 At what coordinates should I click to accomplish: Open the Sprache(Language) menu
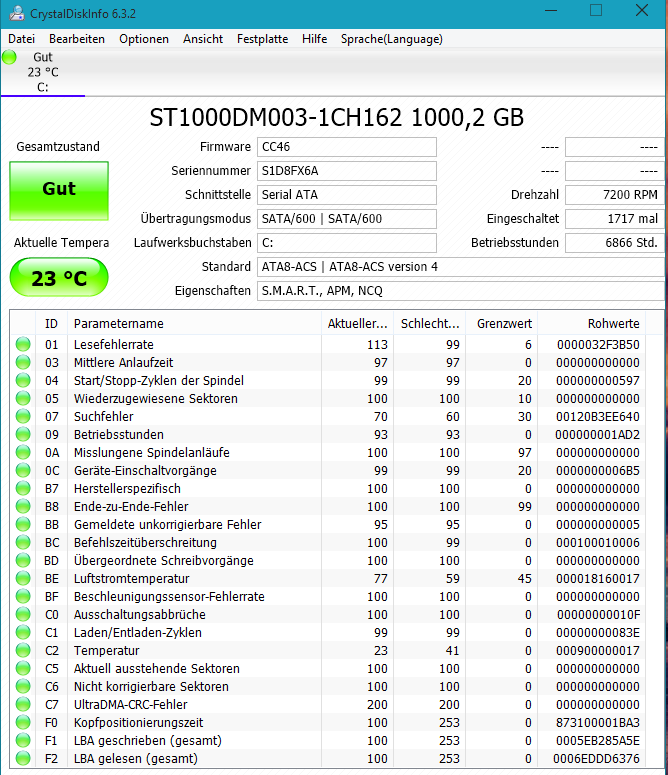[391, 39]
